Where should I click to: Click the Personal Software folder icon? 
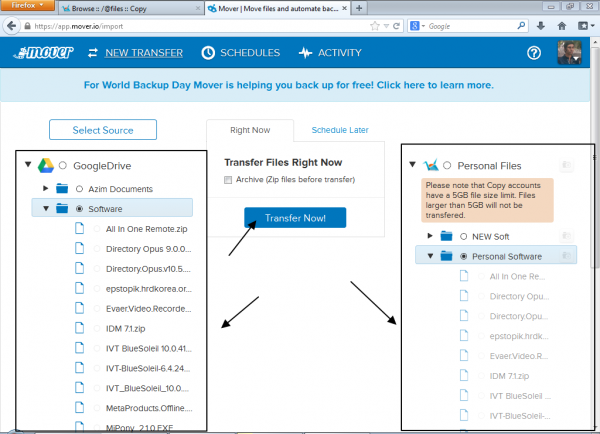click(446, 256)
